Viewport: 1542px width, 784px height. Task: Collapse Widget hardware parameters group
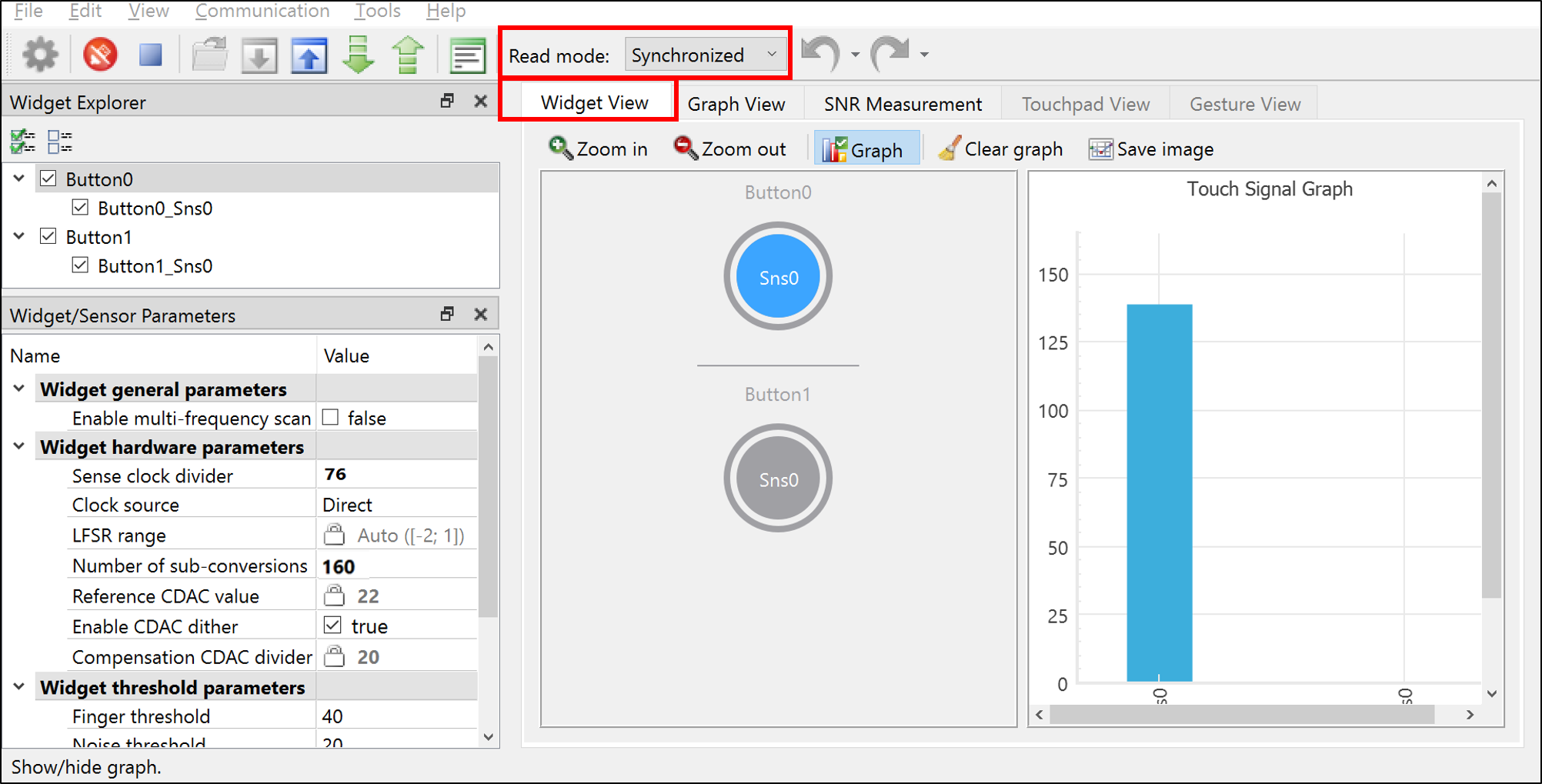(19, 446)
